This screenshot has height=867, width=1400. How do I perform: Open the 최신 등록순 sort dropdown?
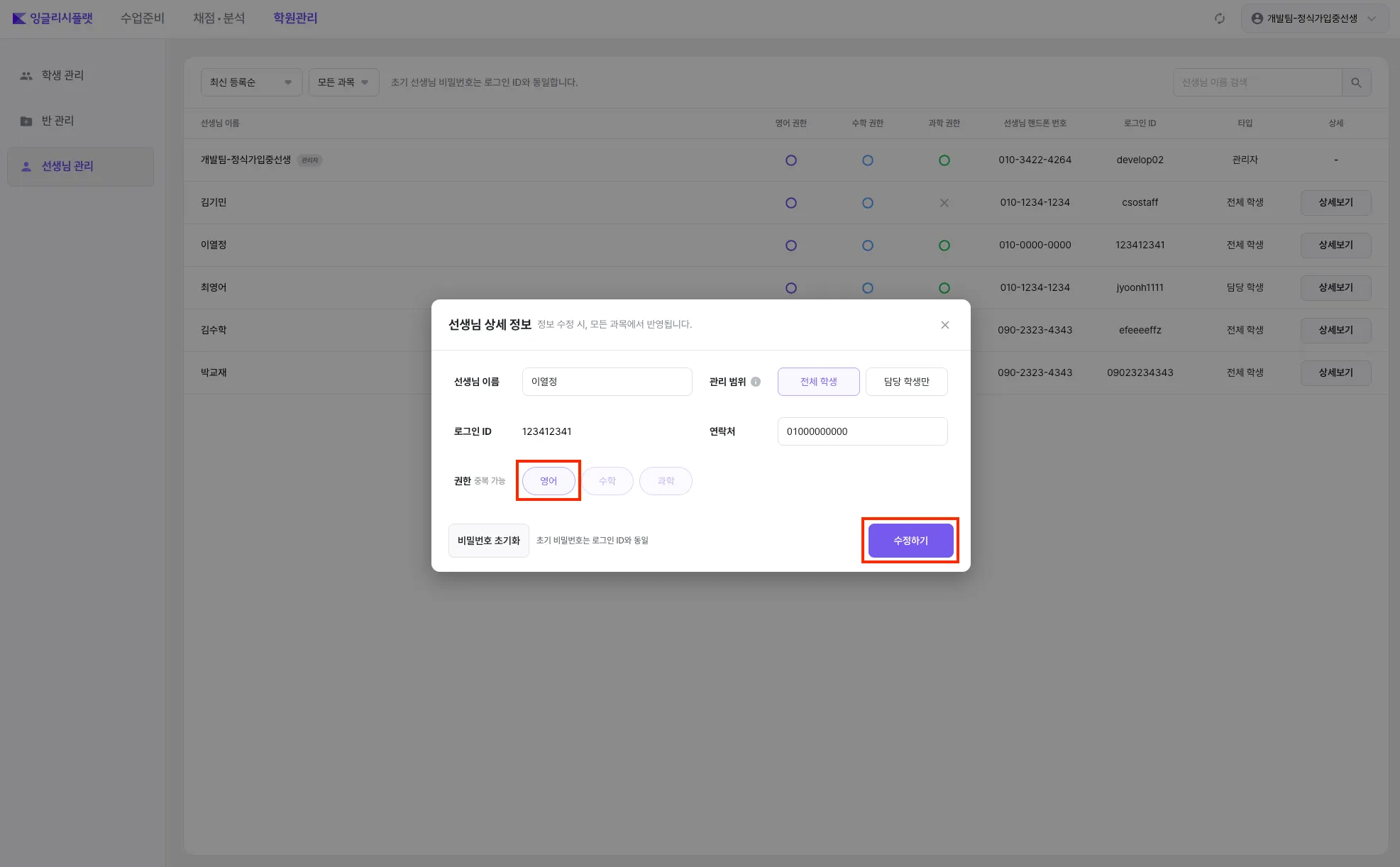point(251,82)
